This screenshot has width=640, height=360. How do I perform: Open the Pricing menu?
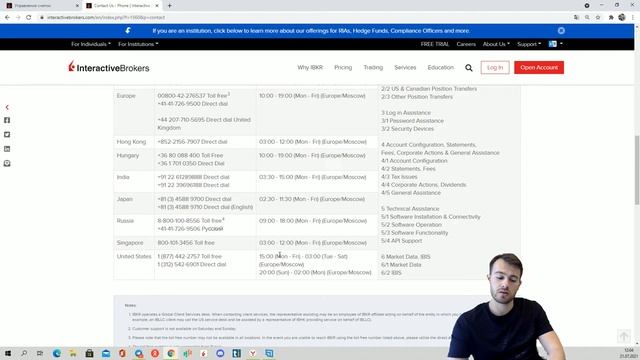tap(343, 67)
